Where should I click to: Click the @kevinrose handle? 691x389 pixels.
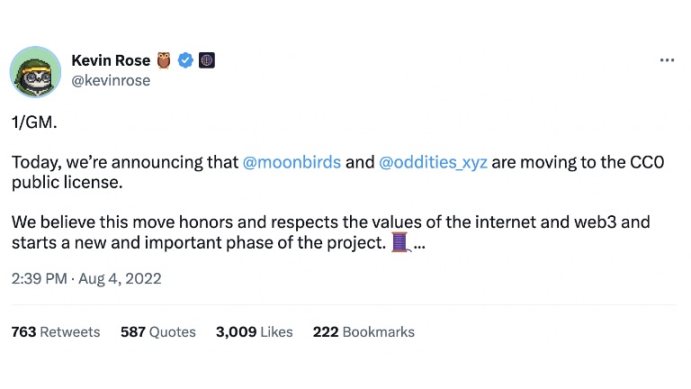[111, 81]
